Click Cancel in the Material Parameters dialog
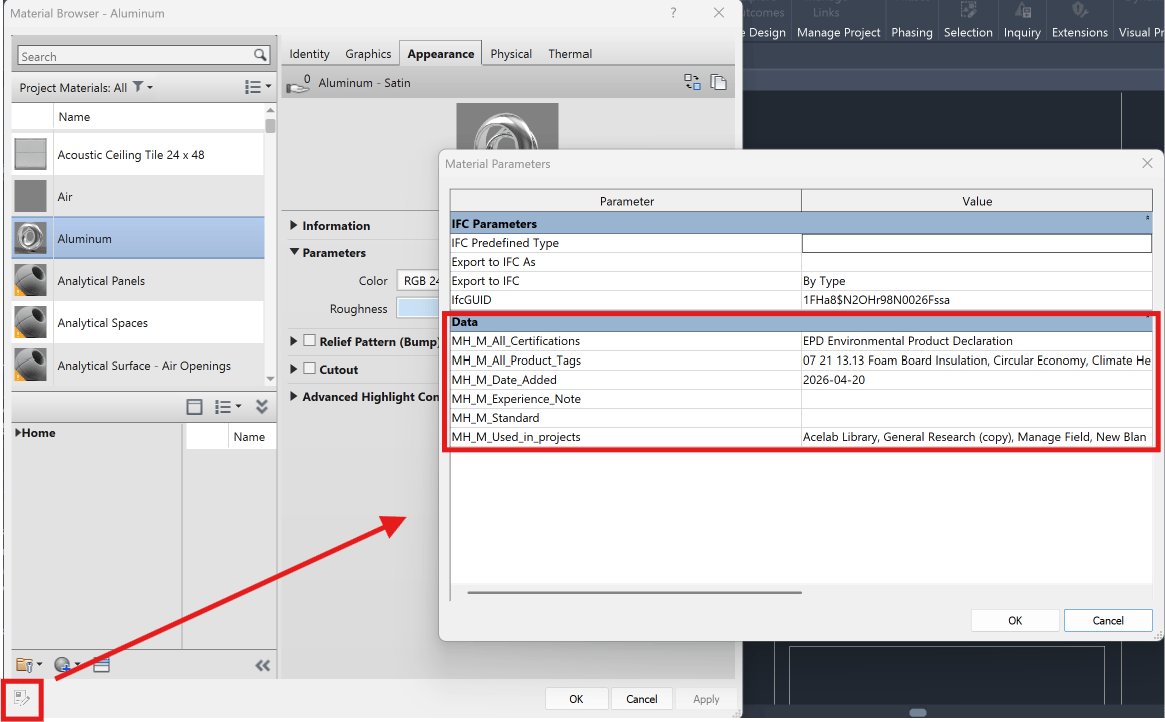Screen dimensions: 1165x722 [1108, 620]
